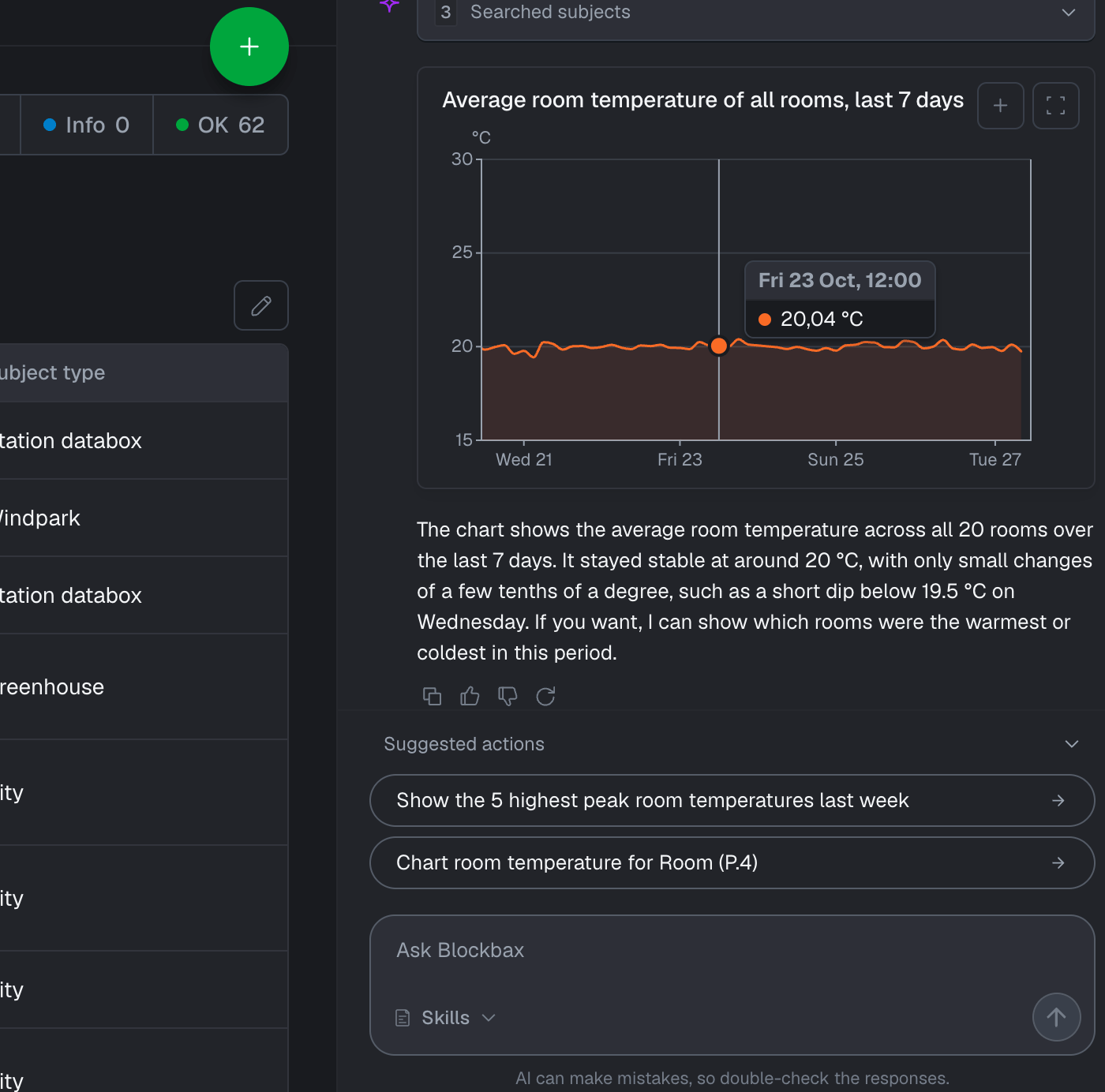Give thumbs down to the response
The image size is (1105, 1092).
508,696
